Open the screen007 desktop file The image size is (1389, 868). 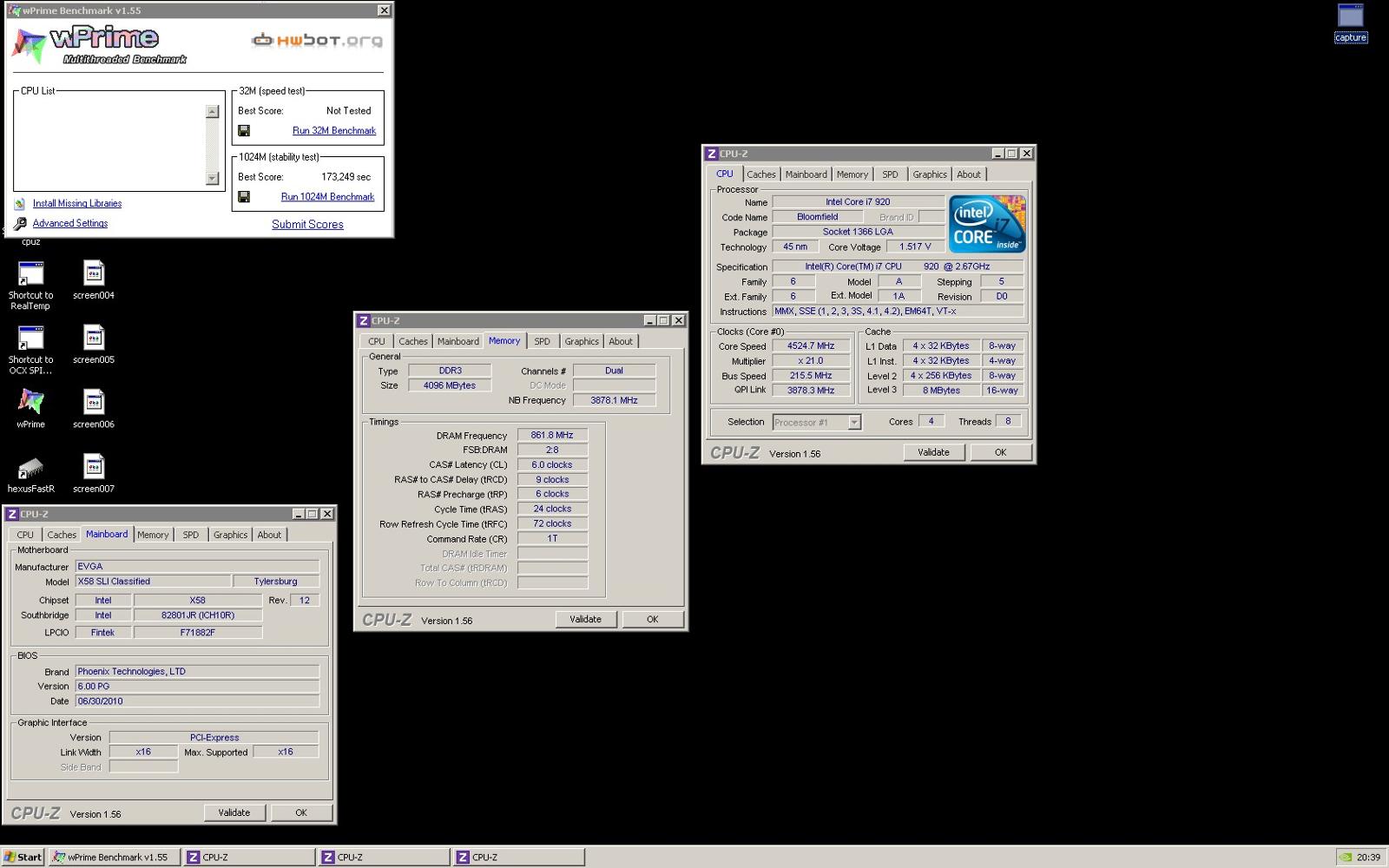94,473
